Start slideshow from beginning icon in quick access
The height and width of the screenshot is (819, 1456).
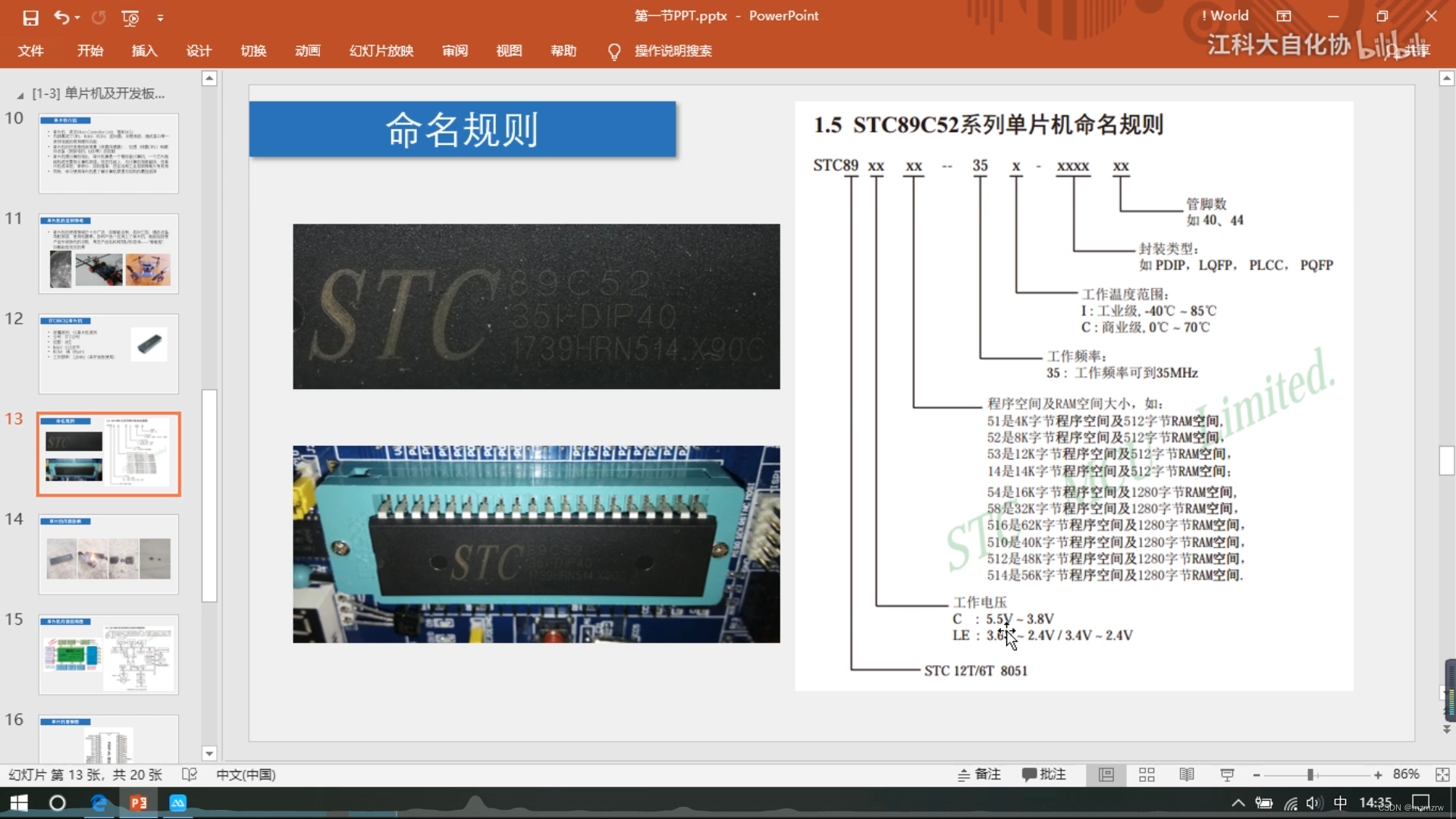point(130,17)
